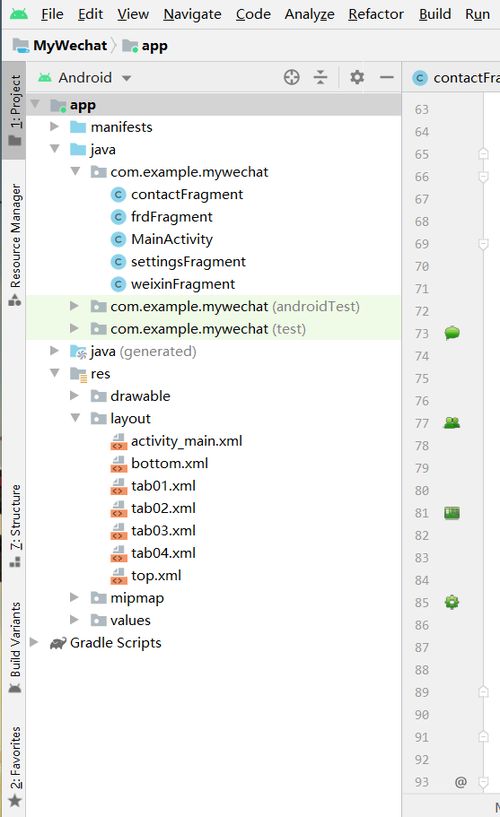The image size is (500, 817).
Task: Click the green chat bubble gutter icon on line 73
Action: [x=452, y=333]
